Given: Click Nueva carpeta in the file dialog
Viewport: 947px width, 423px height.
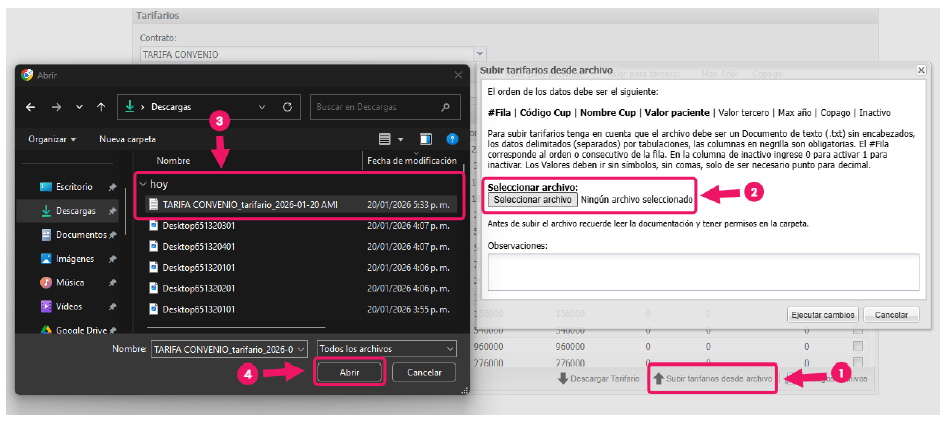Looking at the screenshot, I should 127,139.
